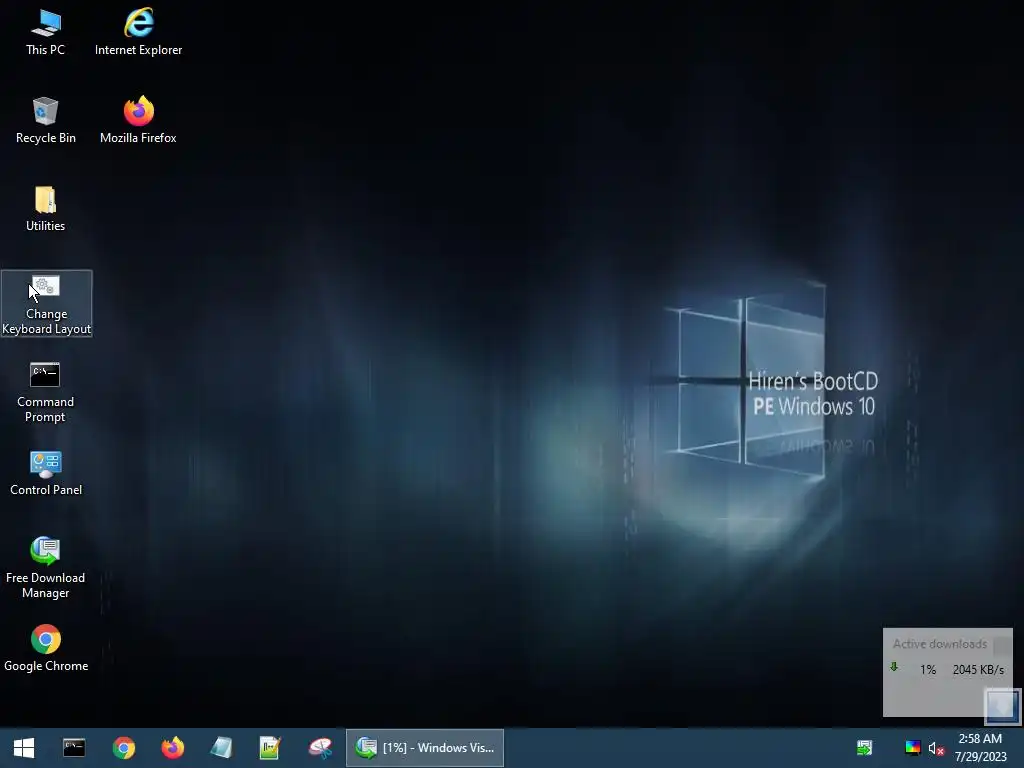The image size is (1024, 768).
Task: Select the Change Keyboard Layout icon
Action: [x=46, y=304]
